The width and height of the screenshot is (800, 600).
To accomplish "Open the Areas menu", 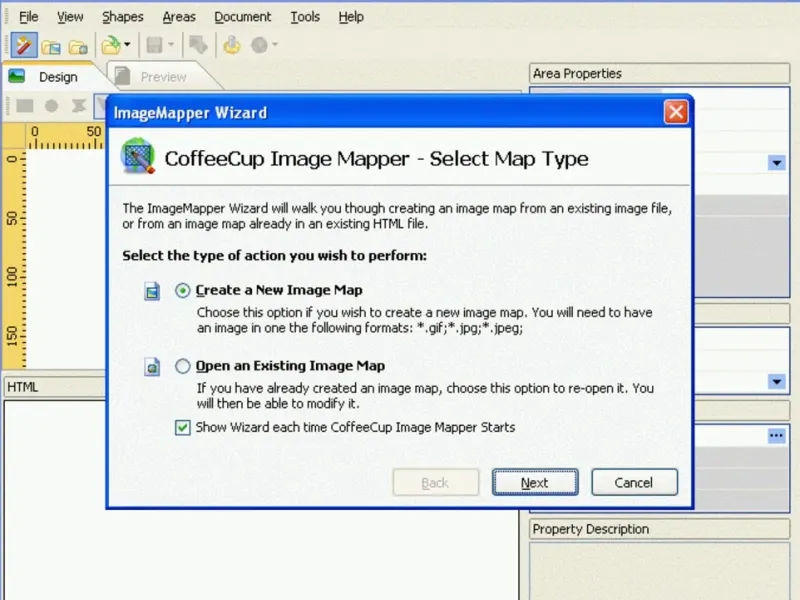I will [x=179, y=17].
